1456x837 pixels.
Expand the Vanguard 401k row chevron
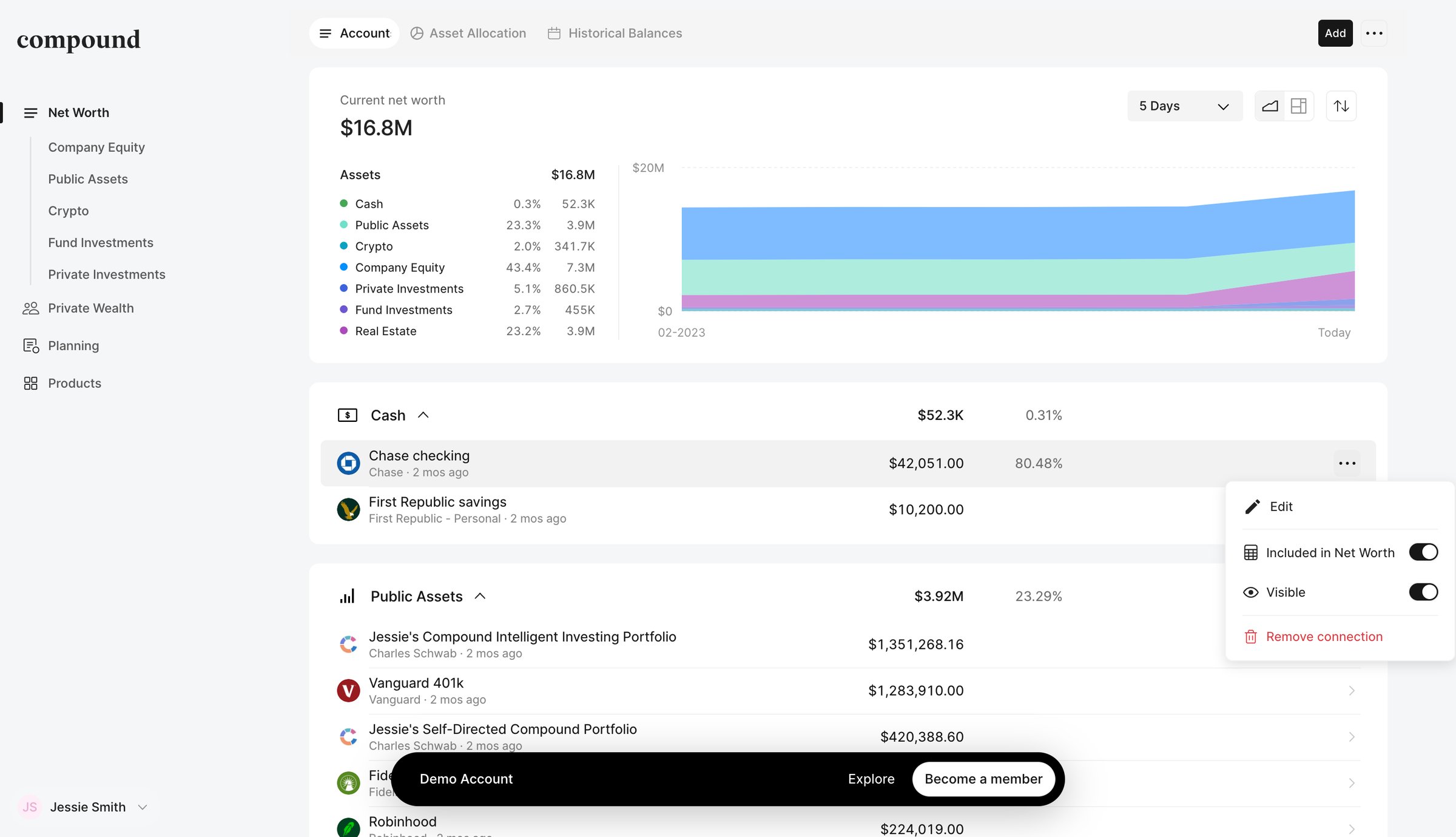click(1352, 691)
